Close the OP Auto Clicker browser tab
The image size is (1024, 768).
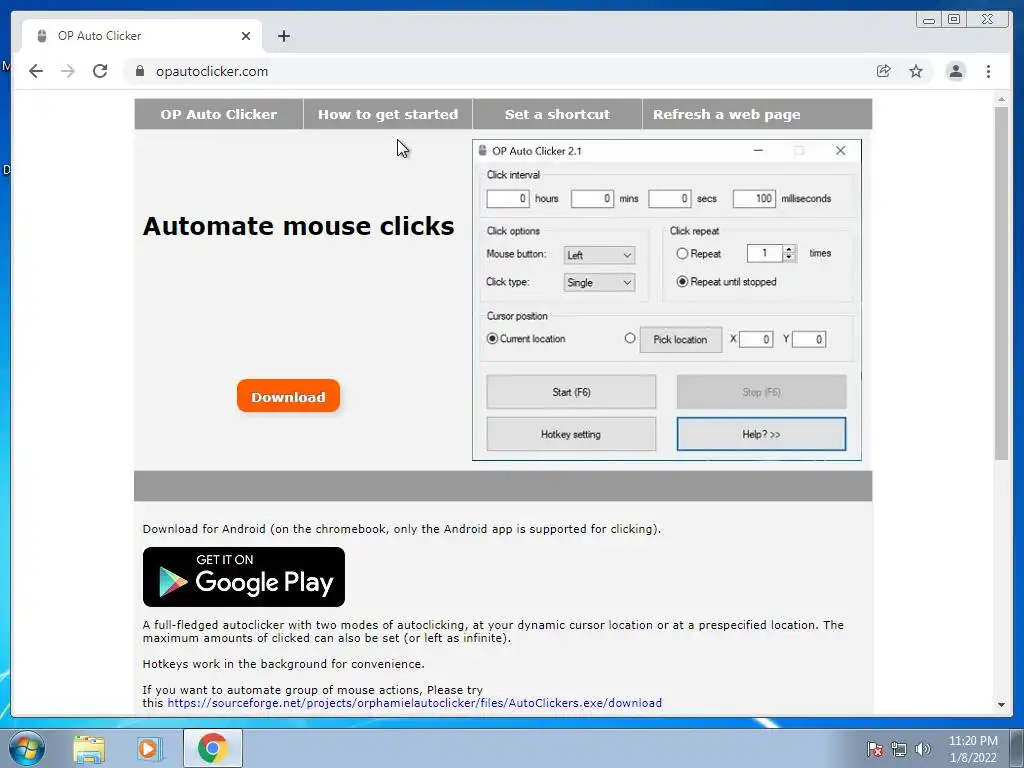[x=246, y=36]
